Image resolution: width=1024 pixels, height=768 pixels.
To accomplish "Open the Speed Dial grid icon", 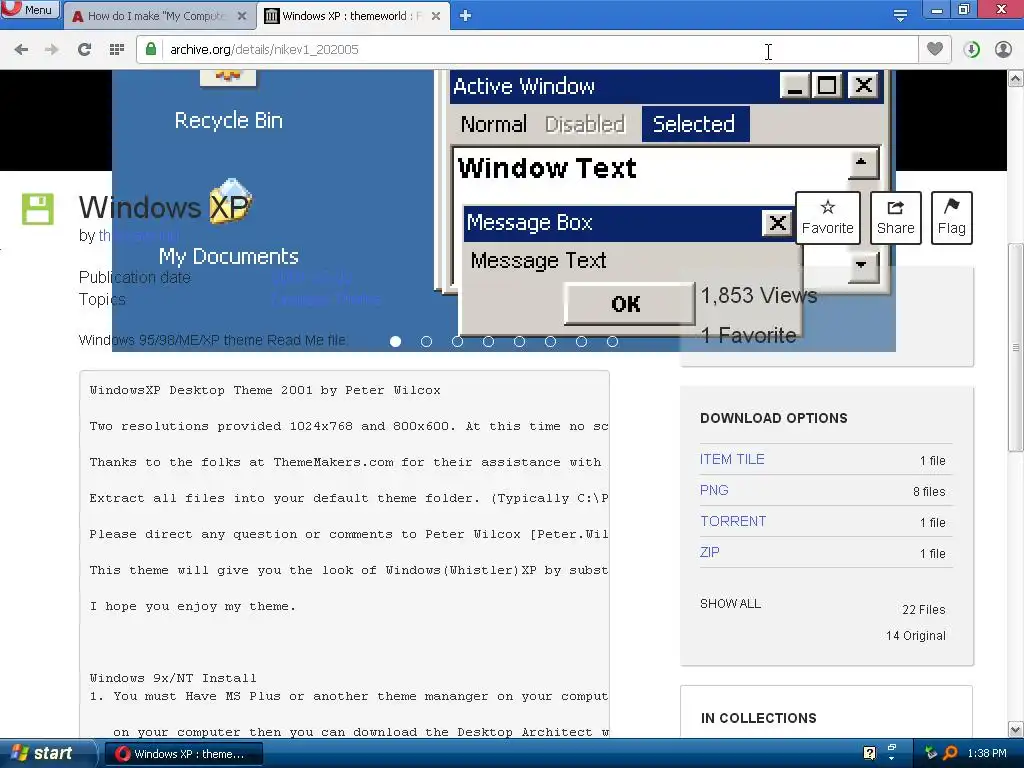I will (117, 50).
